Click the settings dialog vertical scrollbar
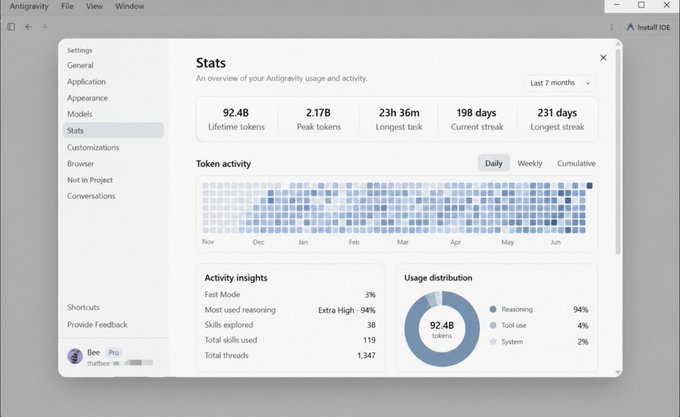 click(618, 152)
